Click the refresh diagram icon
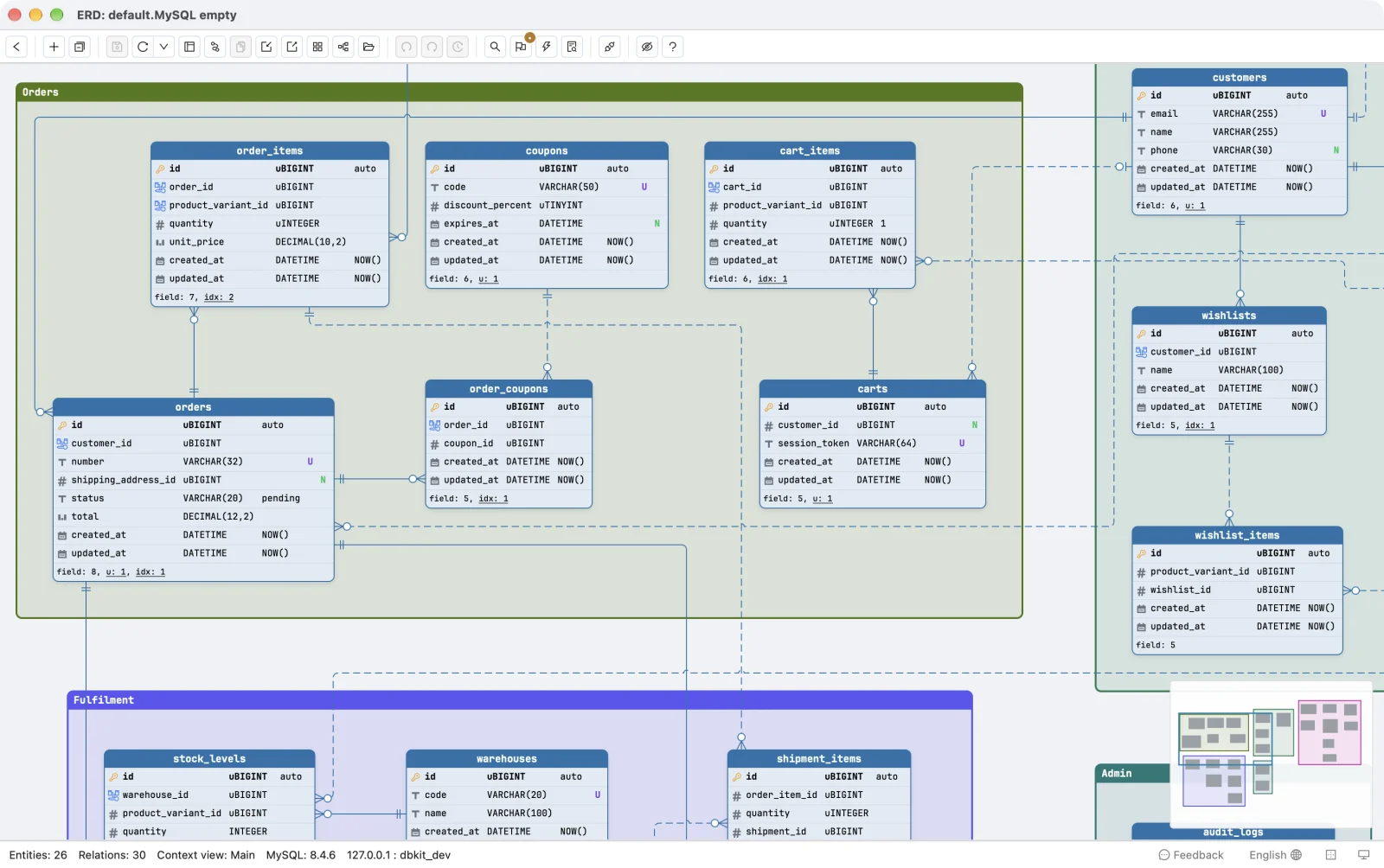This screenshot has width=1384, height=868. point(143,47)
